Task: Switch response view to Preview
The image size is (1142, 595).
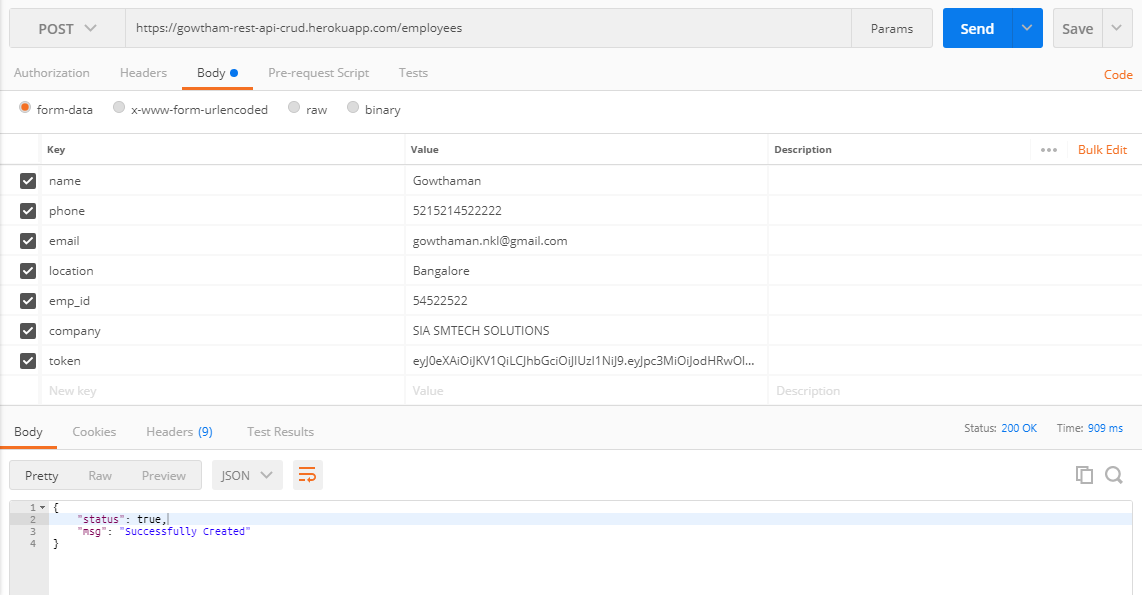Action: point(164,476)
